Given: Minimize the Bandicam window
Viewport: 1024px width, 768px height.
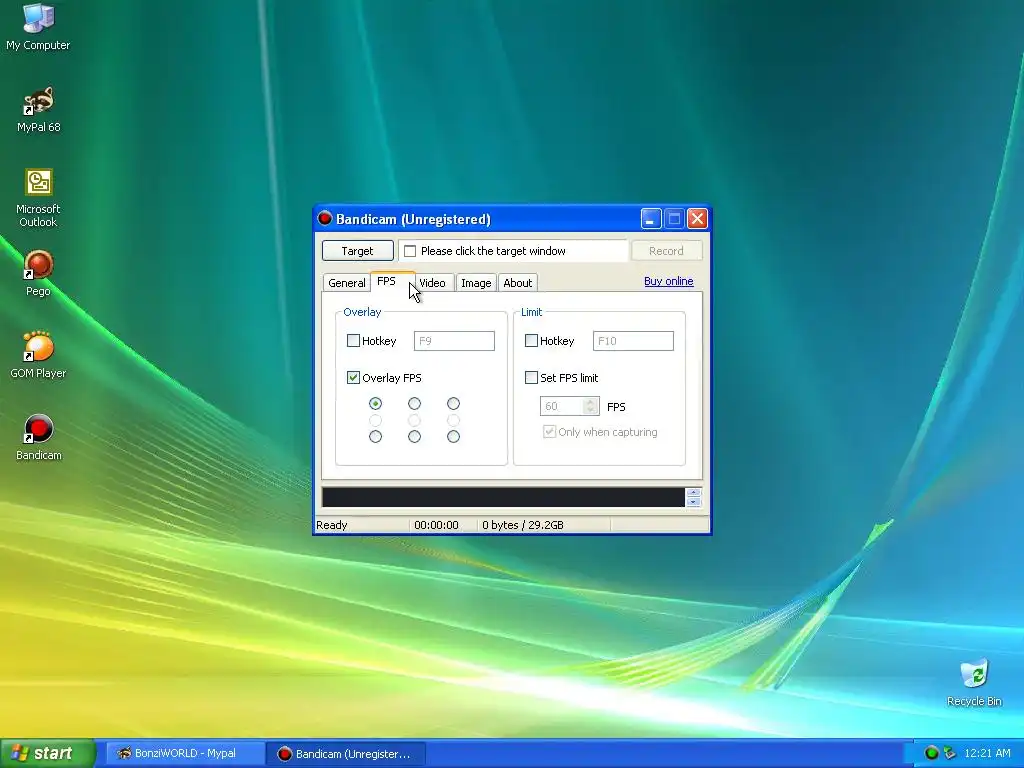Looking at the screenshot, I should 651,219.
